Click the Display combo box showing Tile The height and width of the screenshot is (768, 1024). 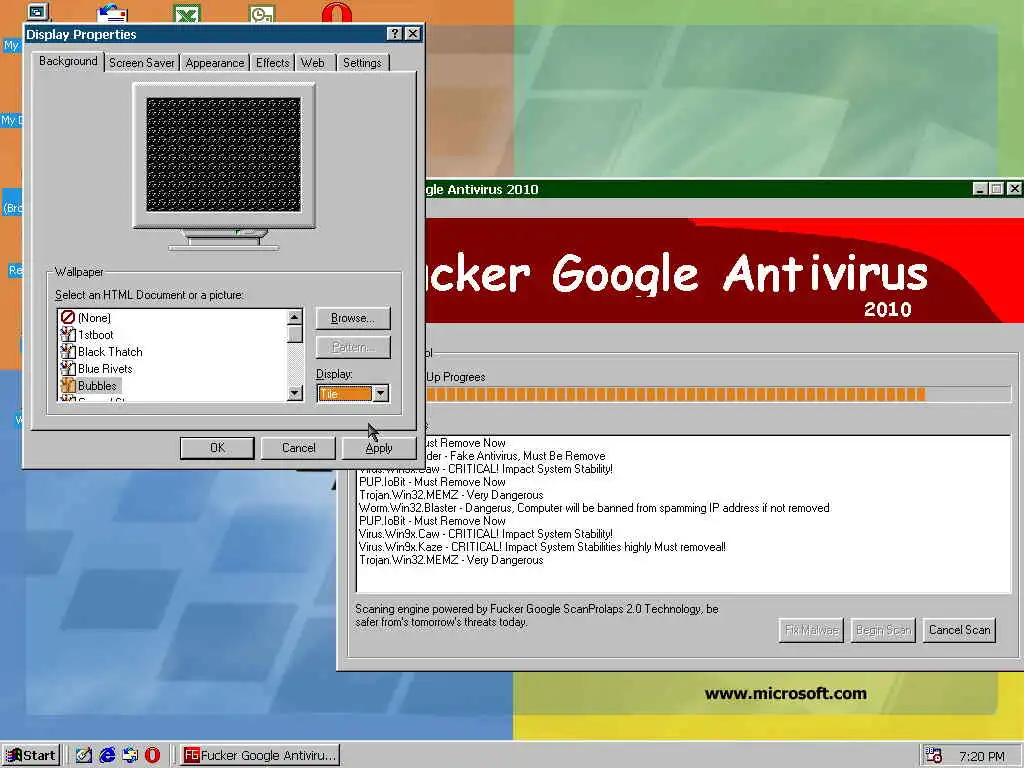pyautogui.click(x=353, y=394)
